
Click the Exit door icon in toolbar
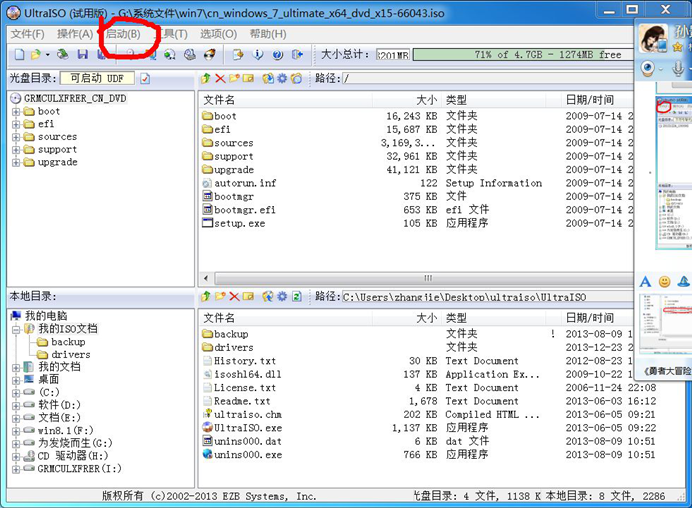click(297, 54)
